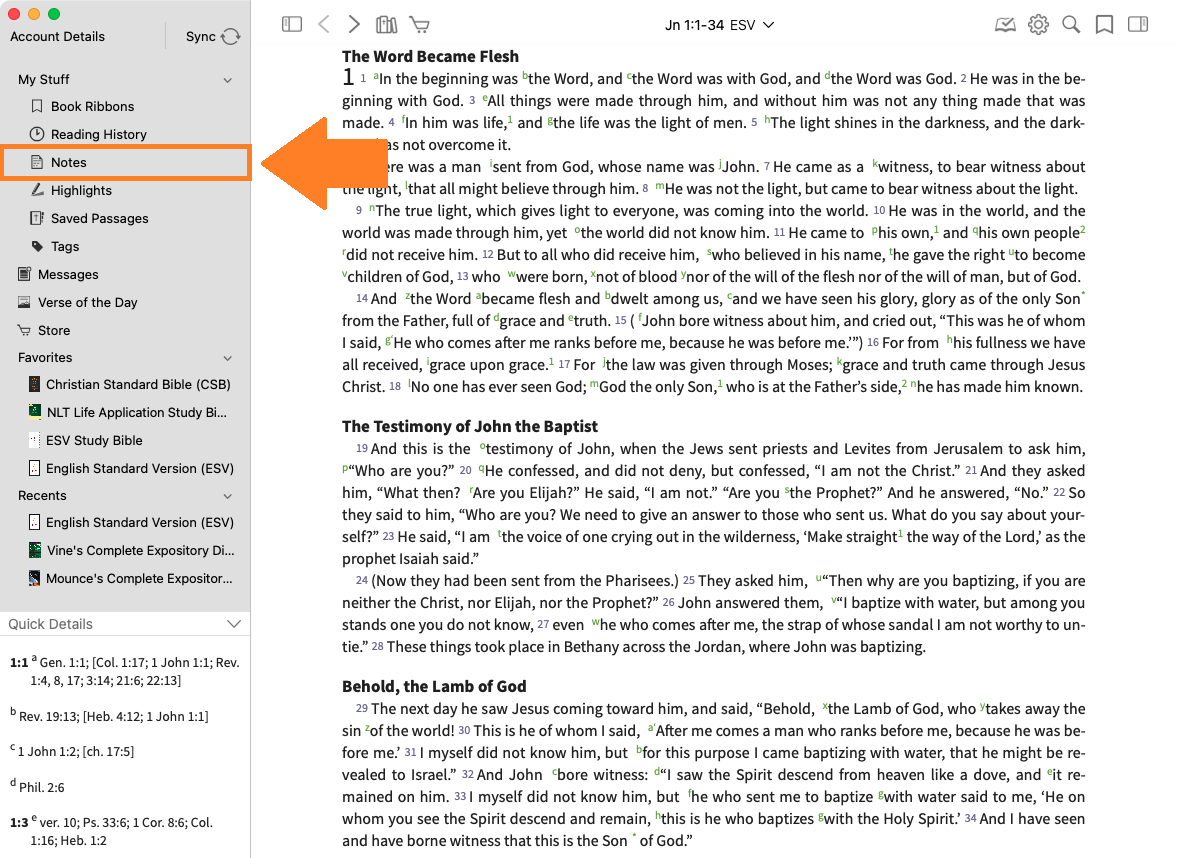The width and height of the screenshot is (1178, 858).
Task: Click cross-reference marker 'a' in verse 1
Action: pos(376,76)
